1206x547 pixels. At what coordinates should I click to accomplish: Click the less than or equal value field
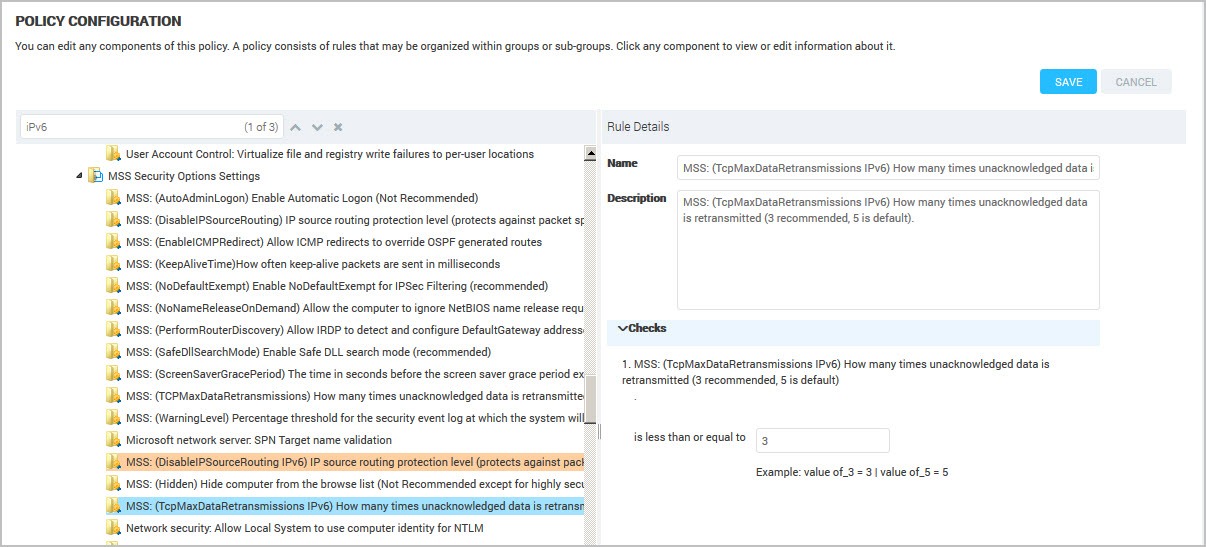click(x=821, y=441)
